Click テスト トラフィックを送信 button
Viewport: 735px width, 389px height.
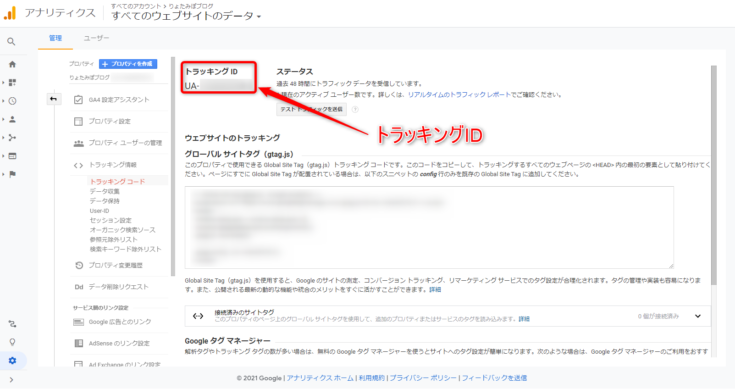click(x=311, y=109)
